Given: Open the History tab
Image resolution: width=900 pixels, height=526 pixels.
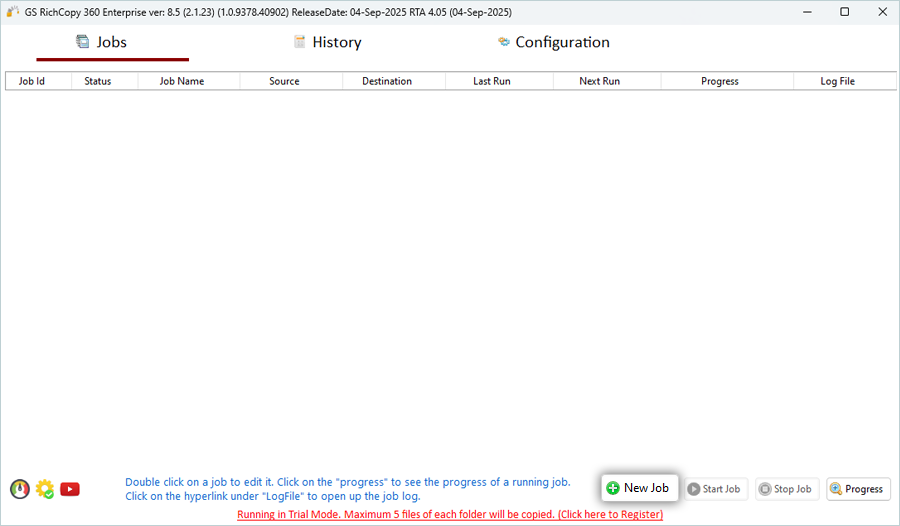Looking at the screenshot, I should (x=327, y=42).
